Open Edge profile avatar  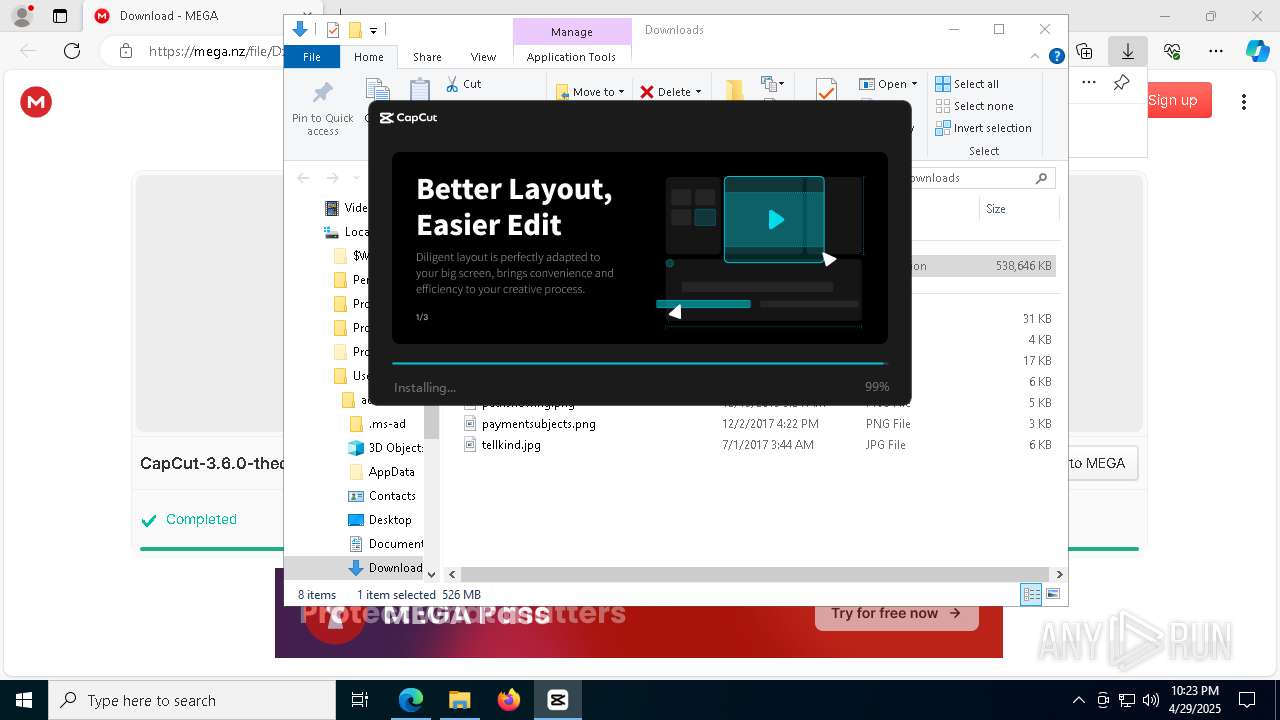pos(21,16)
